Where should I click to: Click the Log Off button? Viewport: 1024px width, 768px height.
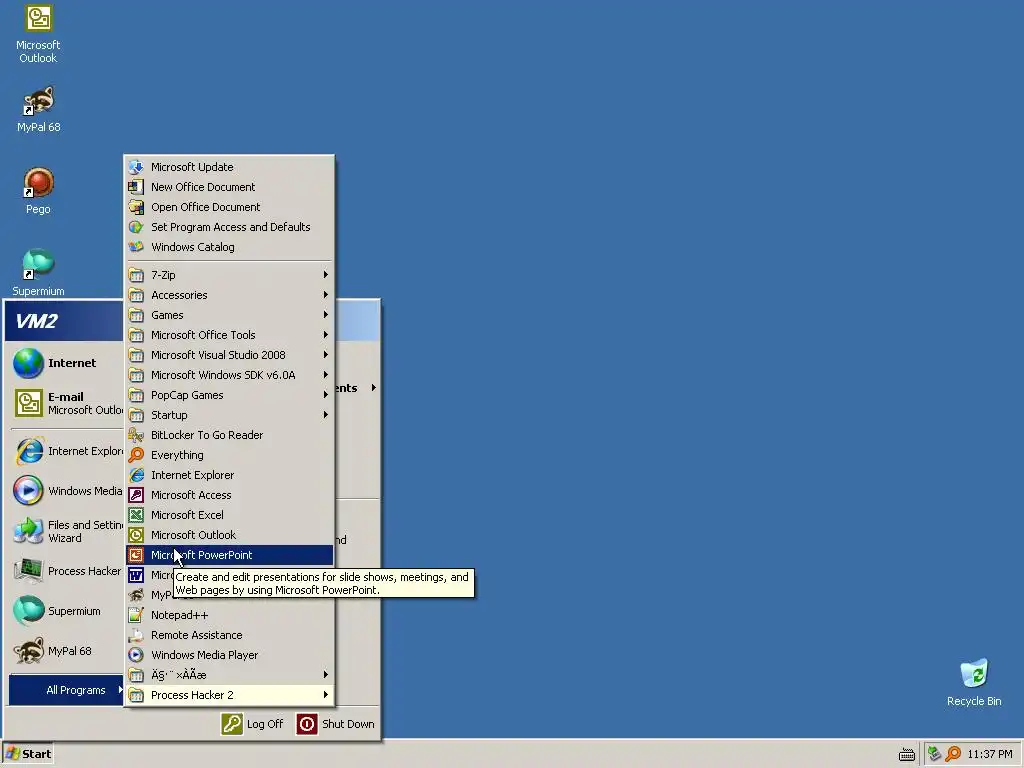pyautogui.click(x=253, y=724)
